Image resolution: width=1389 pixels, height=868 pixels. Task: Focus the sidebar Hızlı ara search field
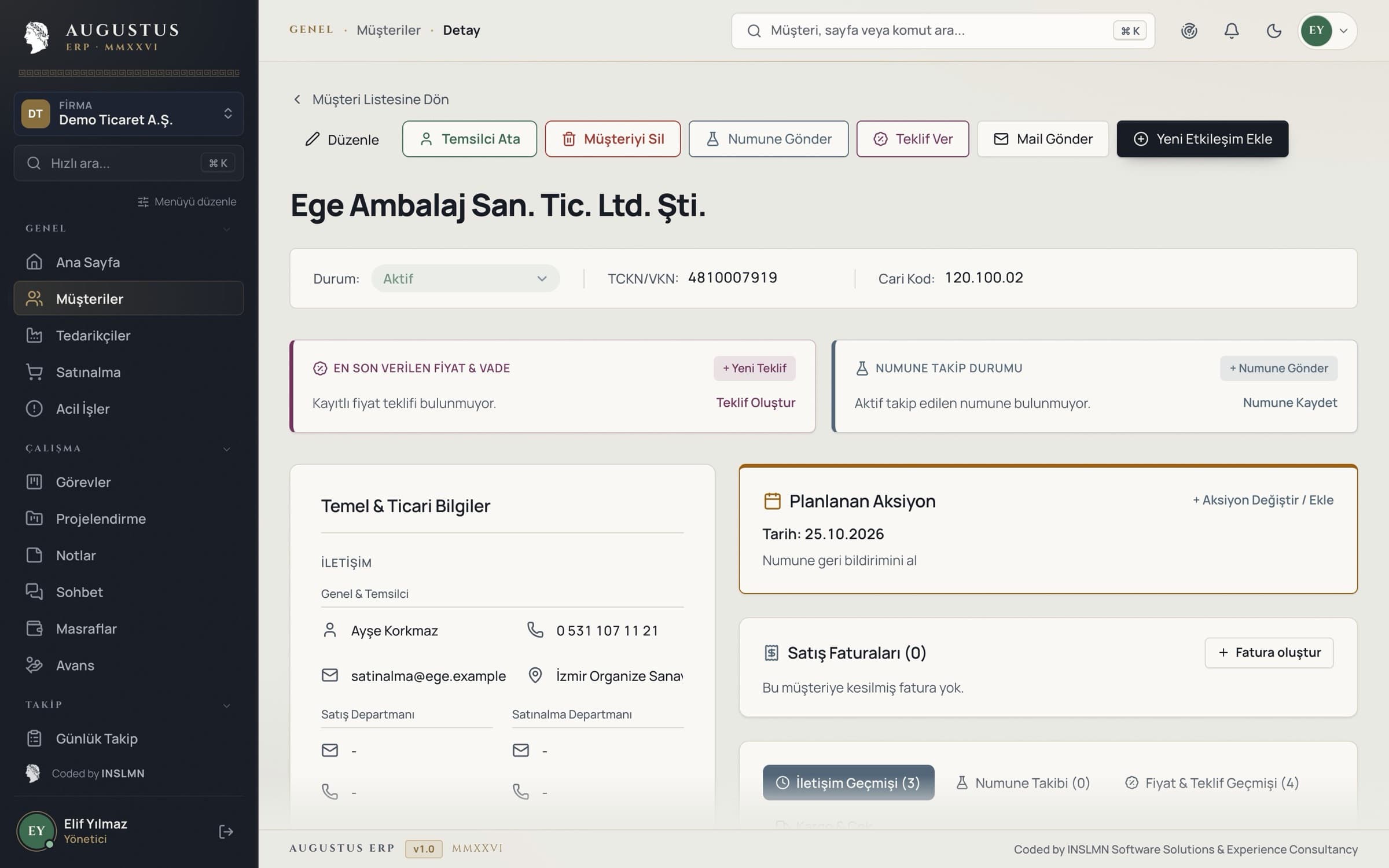128,163
